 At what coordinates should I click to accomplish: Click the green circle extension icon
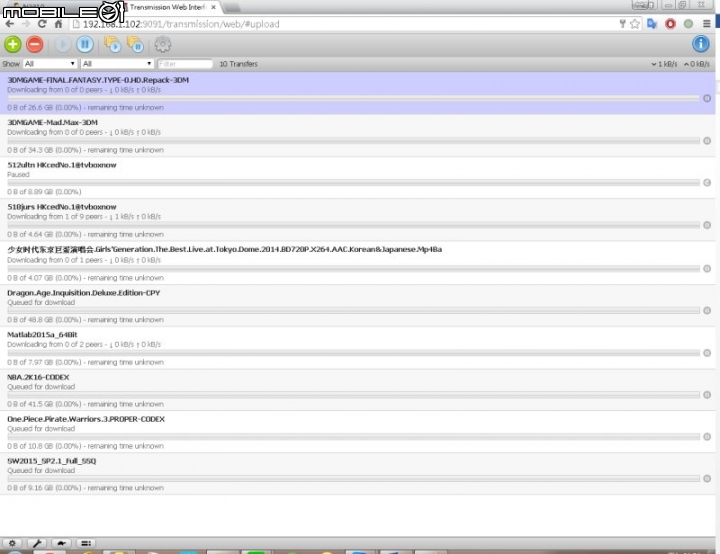click(688, 24)
